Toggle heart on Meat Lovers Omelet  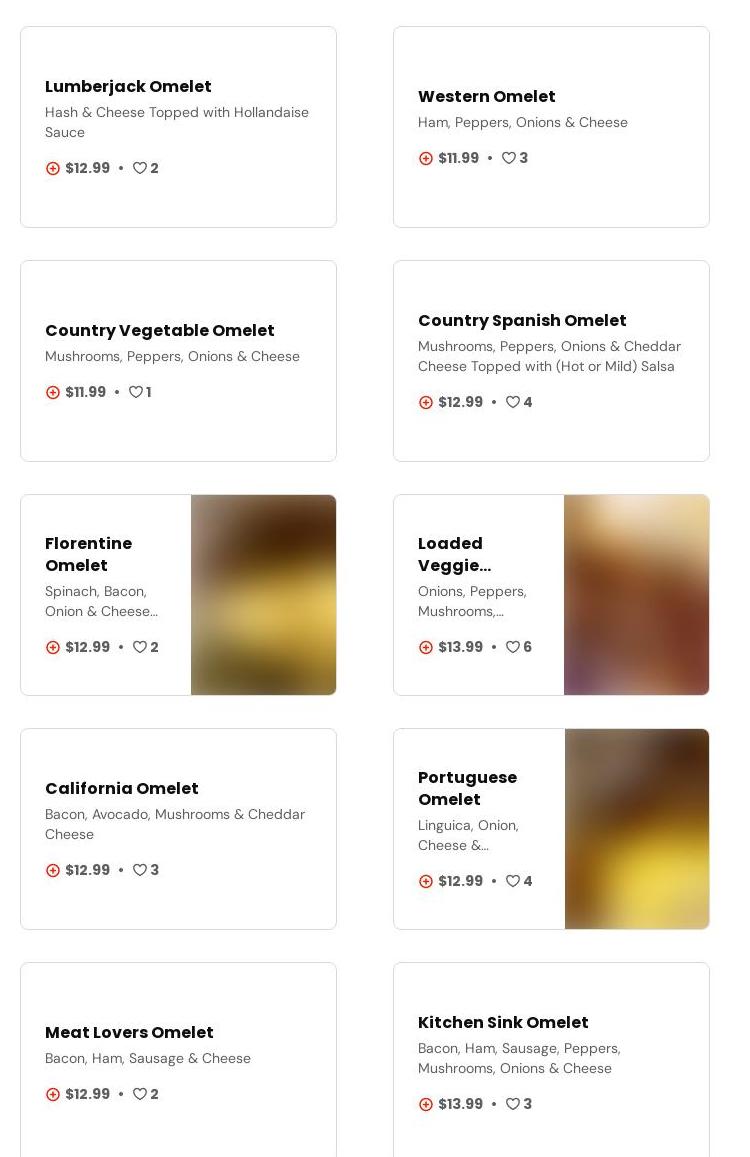coord(140,1095)
